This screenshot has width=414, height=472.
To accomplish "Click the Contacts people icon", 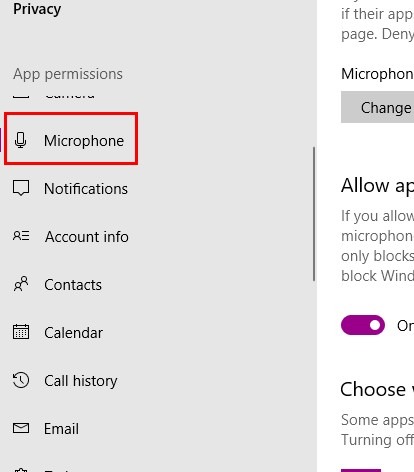I will pyautogui.click(x=21, y=284).
